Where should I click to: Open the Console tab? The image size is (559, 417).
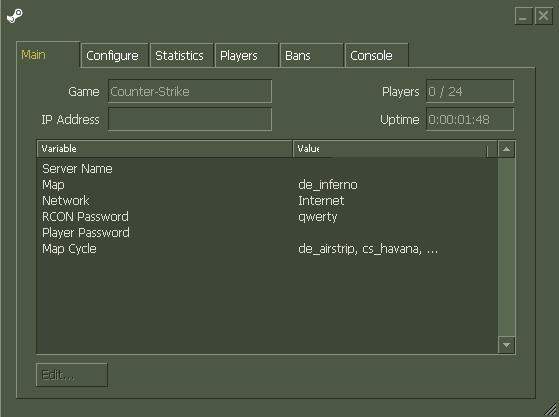[x=377, y=55]
